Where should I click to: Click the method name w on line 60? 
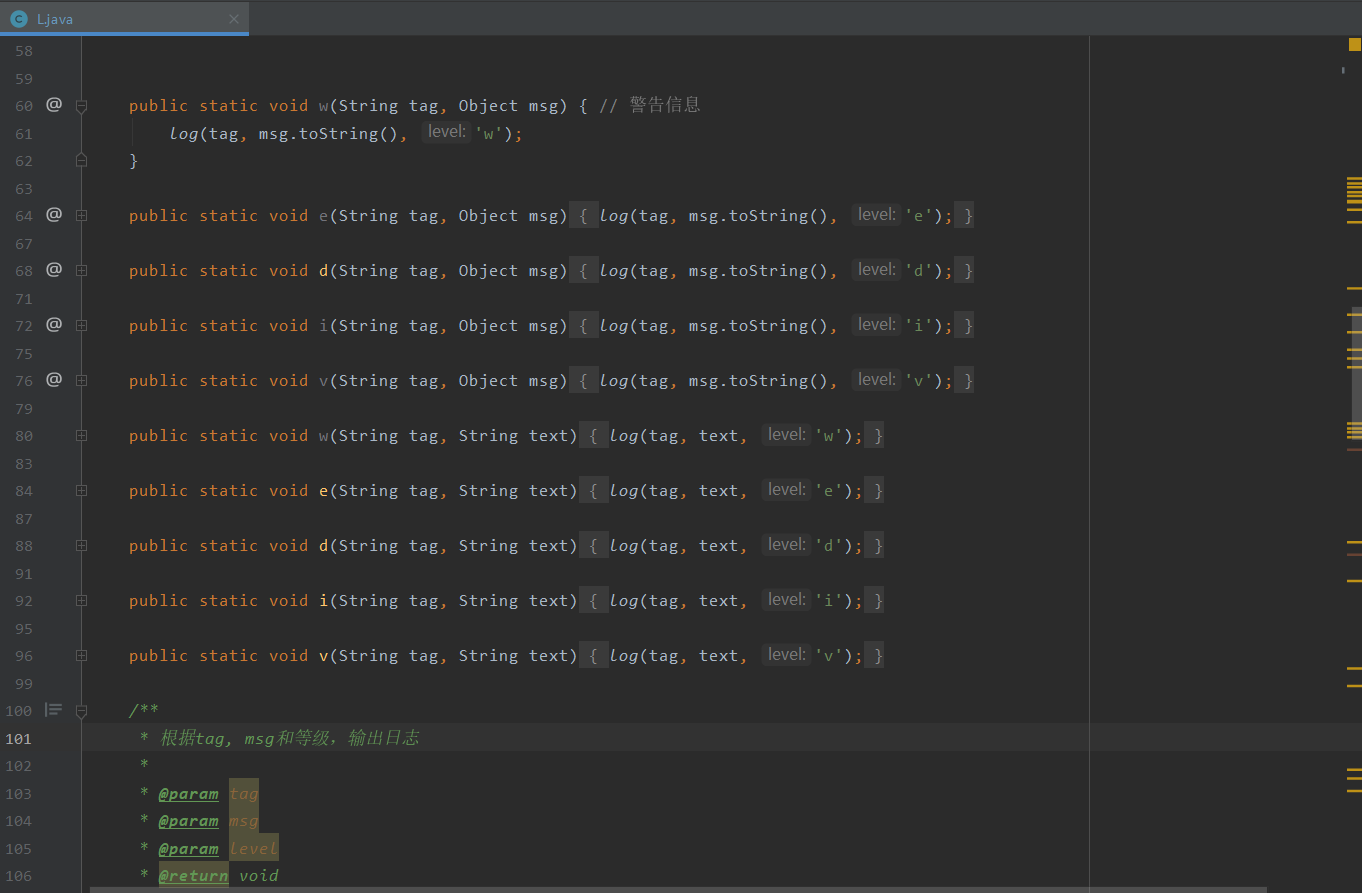coord(324,105)
